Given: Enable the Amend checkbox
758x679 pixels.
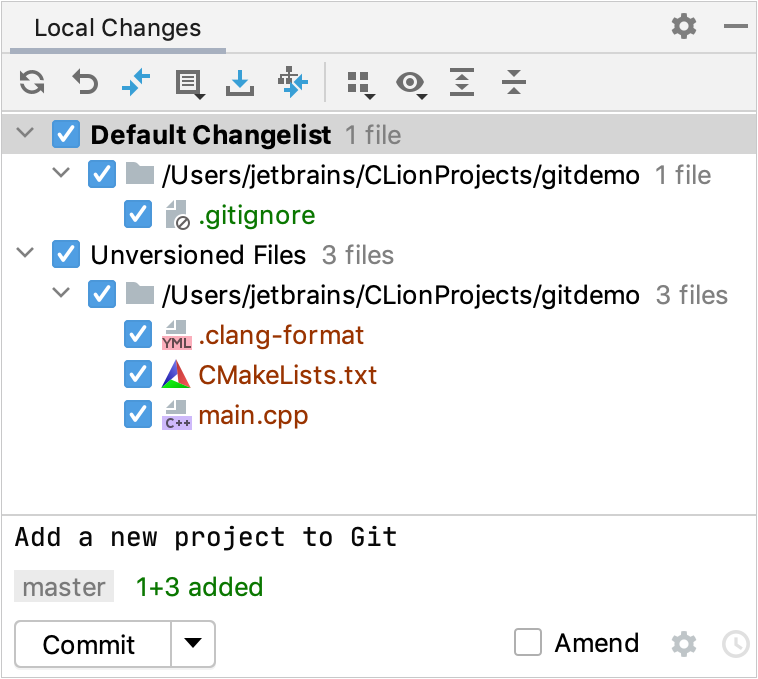Looking at the screenshot, I should pos(528,643).
